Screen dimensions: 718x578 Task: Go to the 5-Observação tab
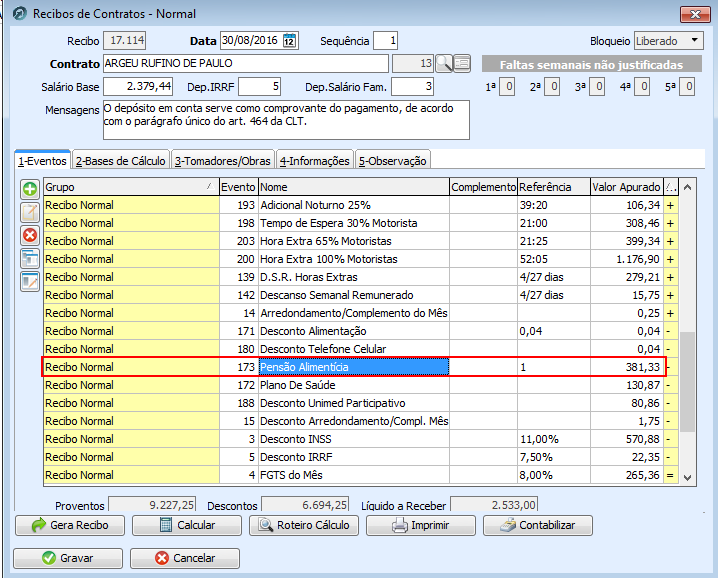point(392,161)
